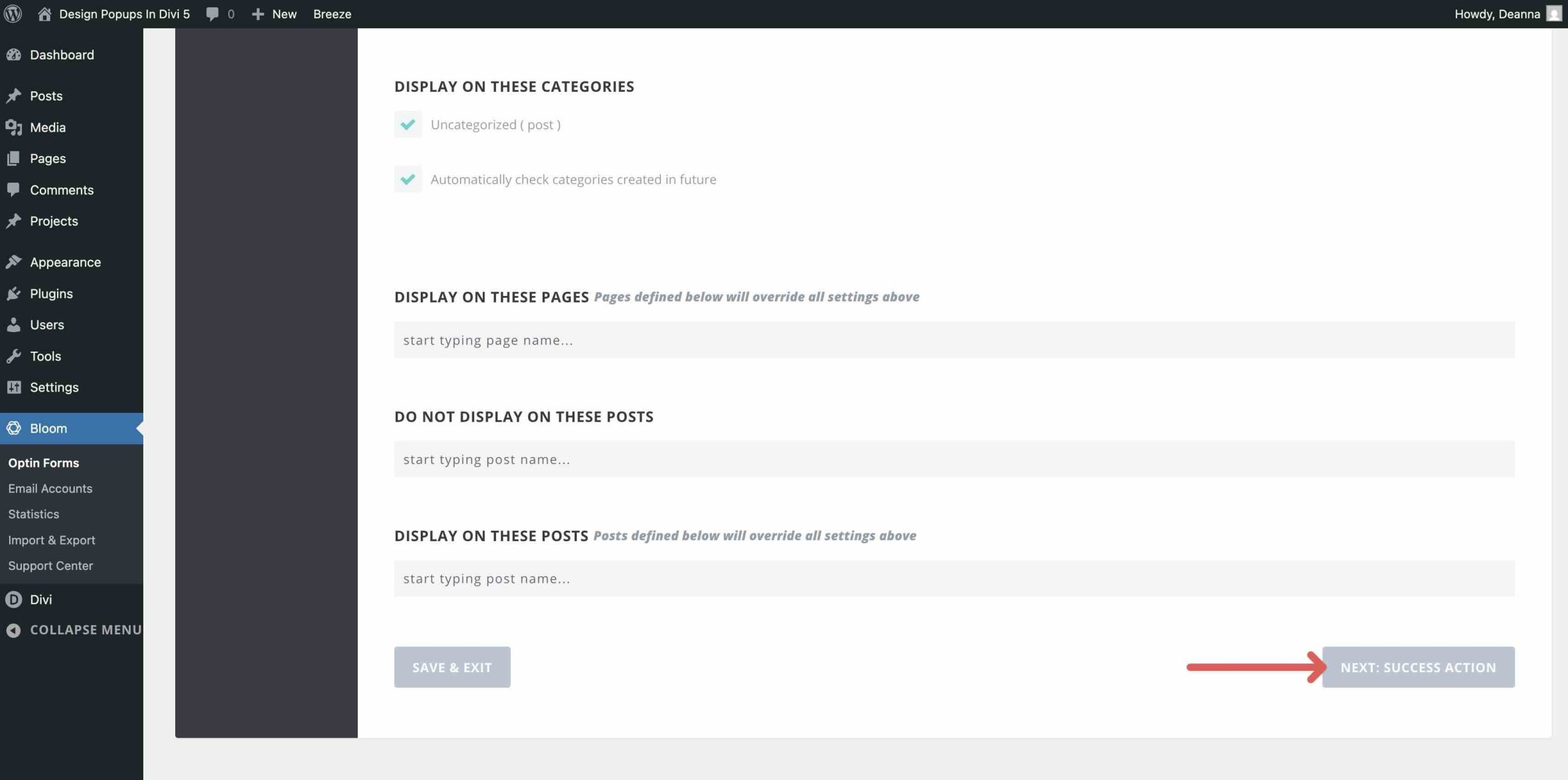This screenshot has width=1568, height=780.
Task: Click the Media icon in the sidebar
Action: [13, 127]
